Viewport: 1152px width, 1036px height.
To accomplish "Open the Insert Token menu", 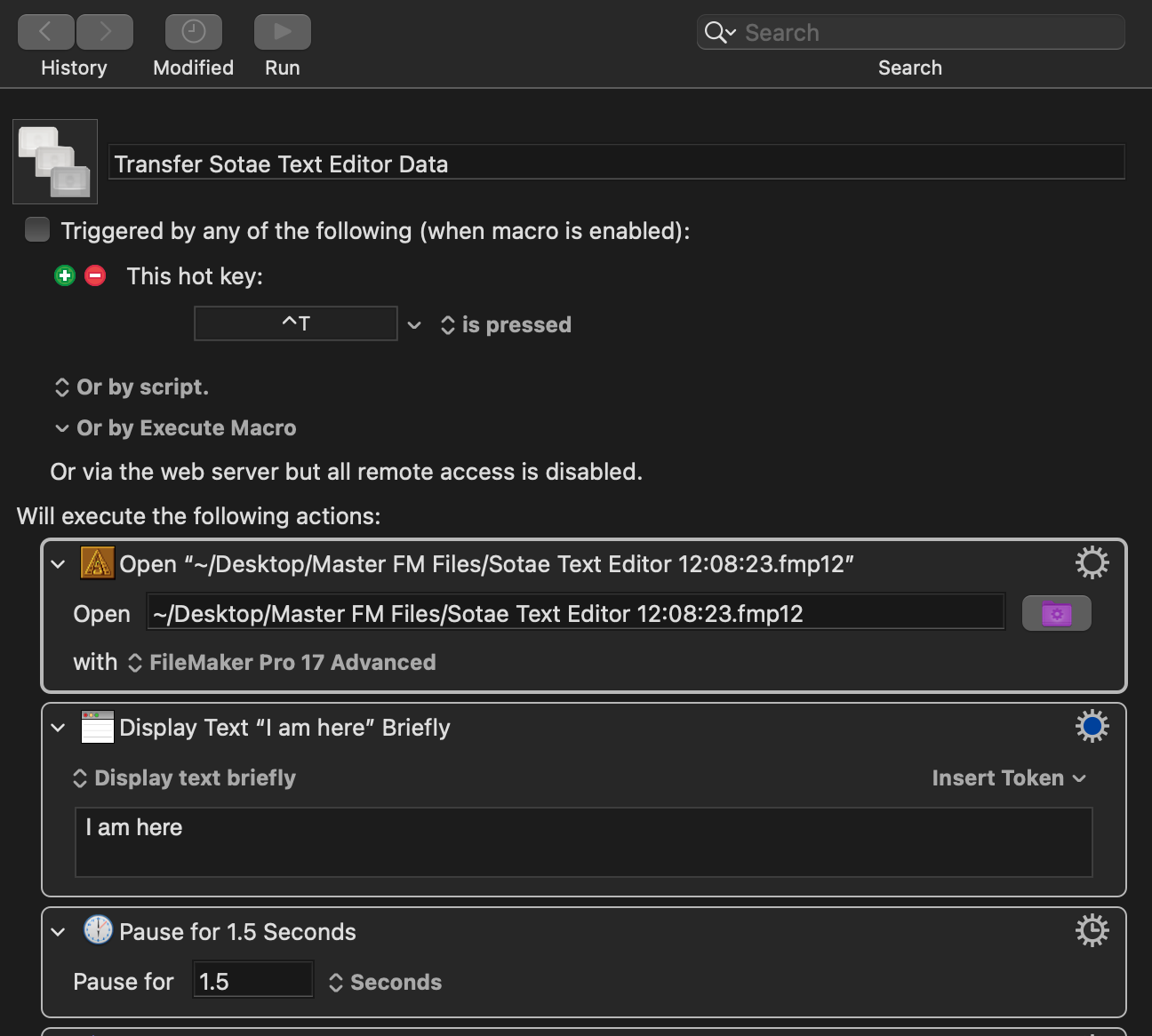I will 1009,778.
